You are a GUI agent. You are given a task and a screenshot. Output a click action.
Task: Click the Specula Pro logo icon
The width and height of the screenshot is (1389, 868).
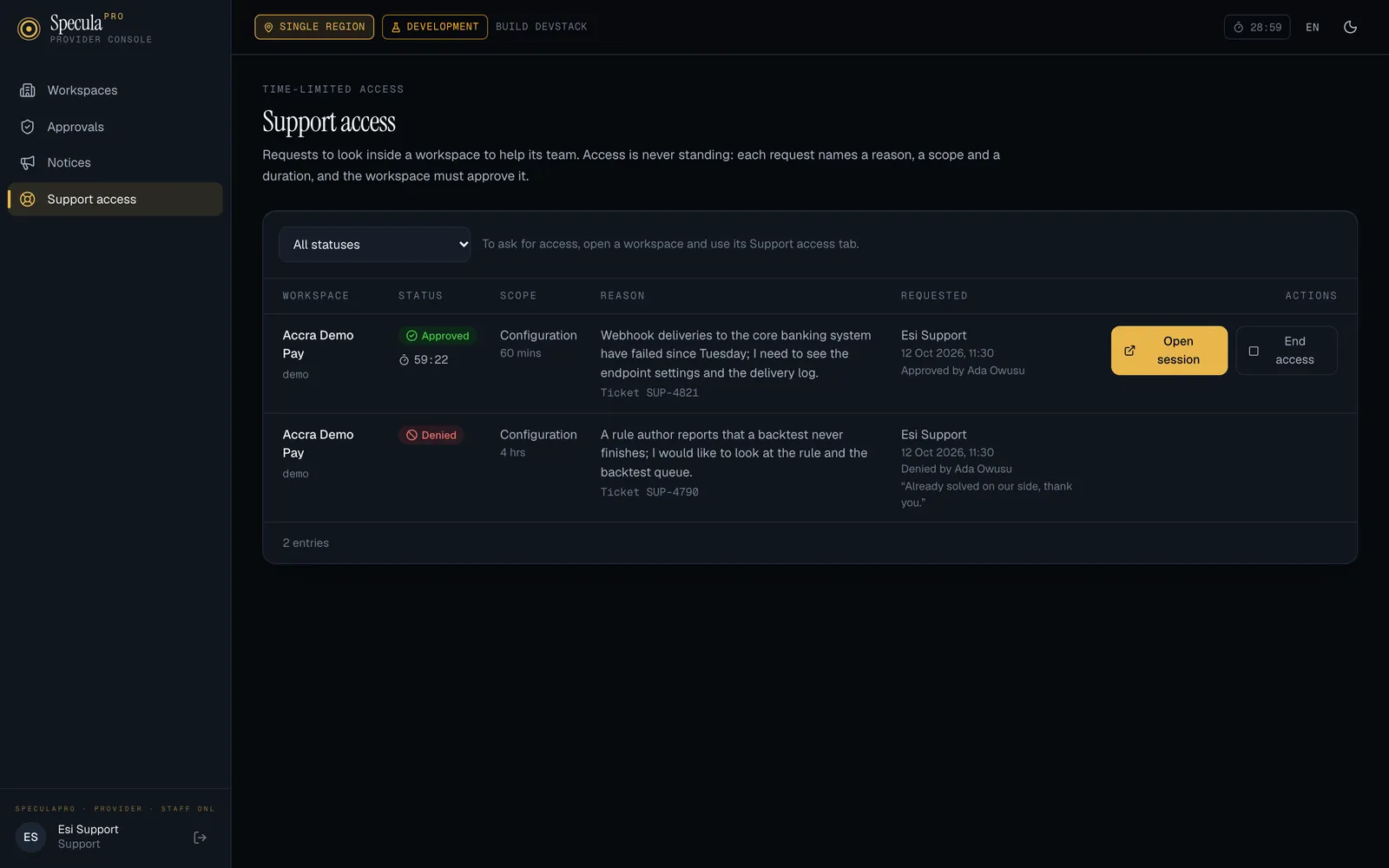(x=29, y=29)
